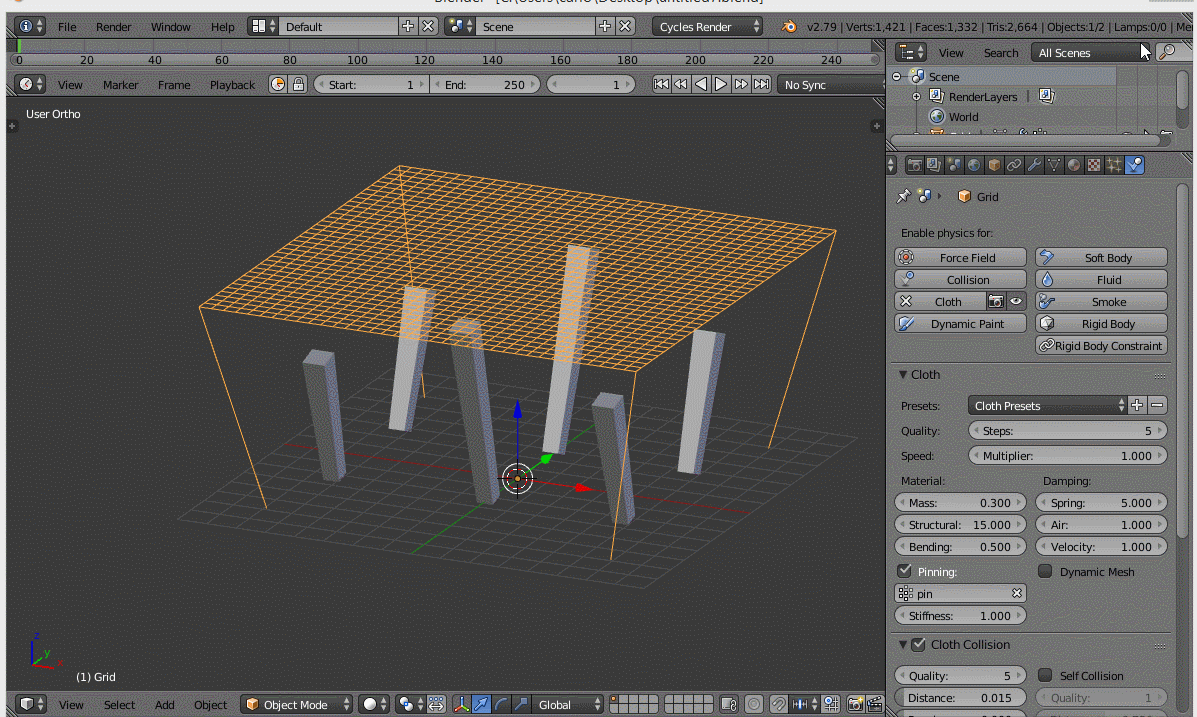Switch to the Particles properties tab

coord(1112,164)
